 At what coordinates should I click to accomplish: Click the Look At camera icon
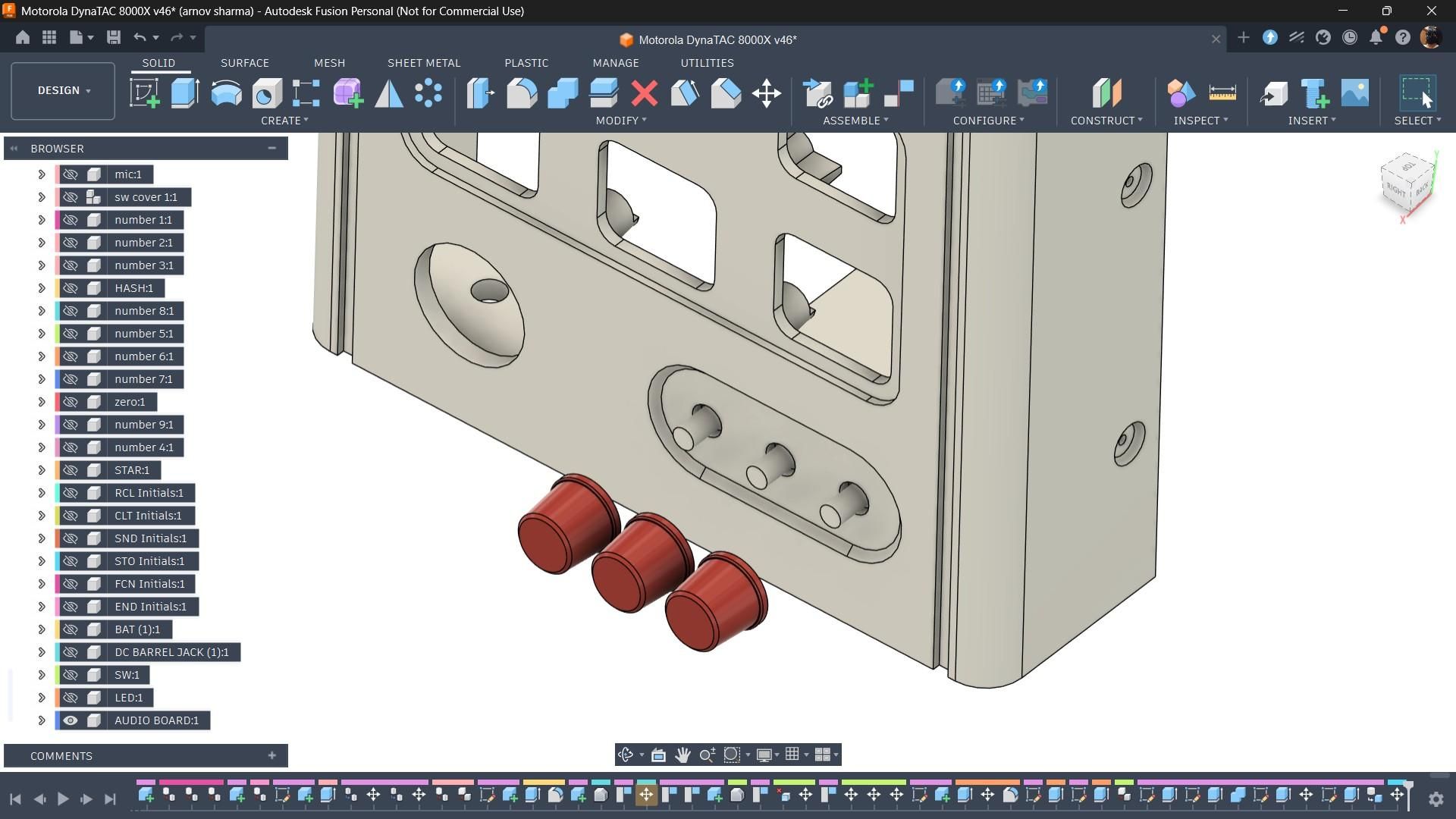pos(658,755)
